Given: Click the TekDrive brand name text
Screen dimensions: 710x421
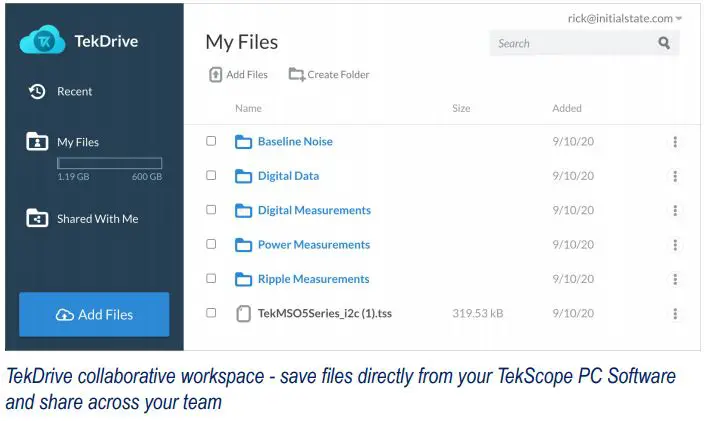Looking at the screenshot, I should [x=106, y=41].
